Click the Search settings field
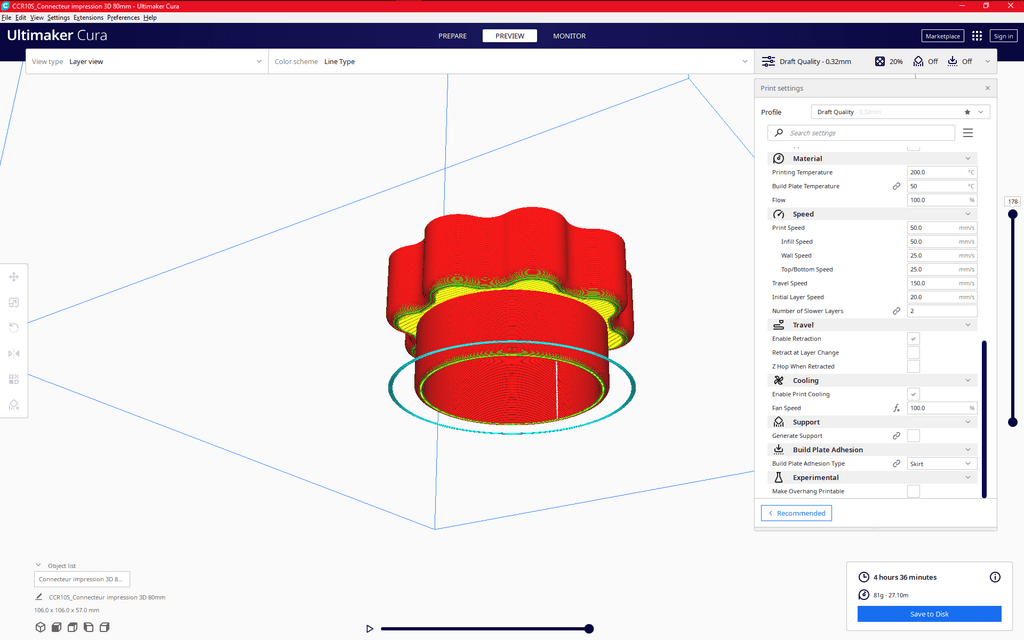The width and height of the screenshot is (1024, 640). coord(861,133)
